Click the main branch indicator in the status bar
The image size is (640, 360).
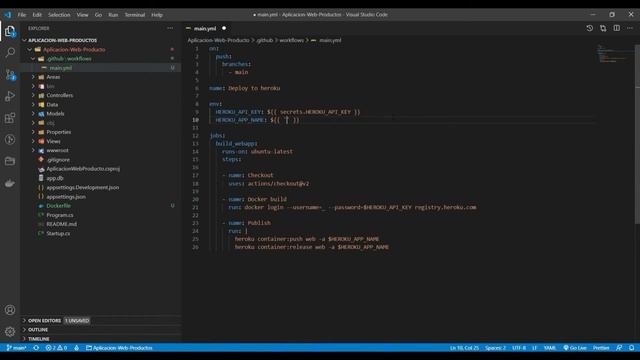pyautogui.click(x=16, y=348)
